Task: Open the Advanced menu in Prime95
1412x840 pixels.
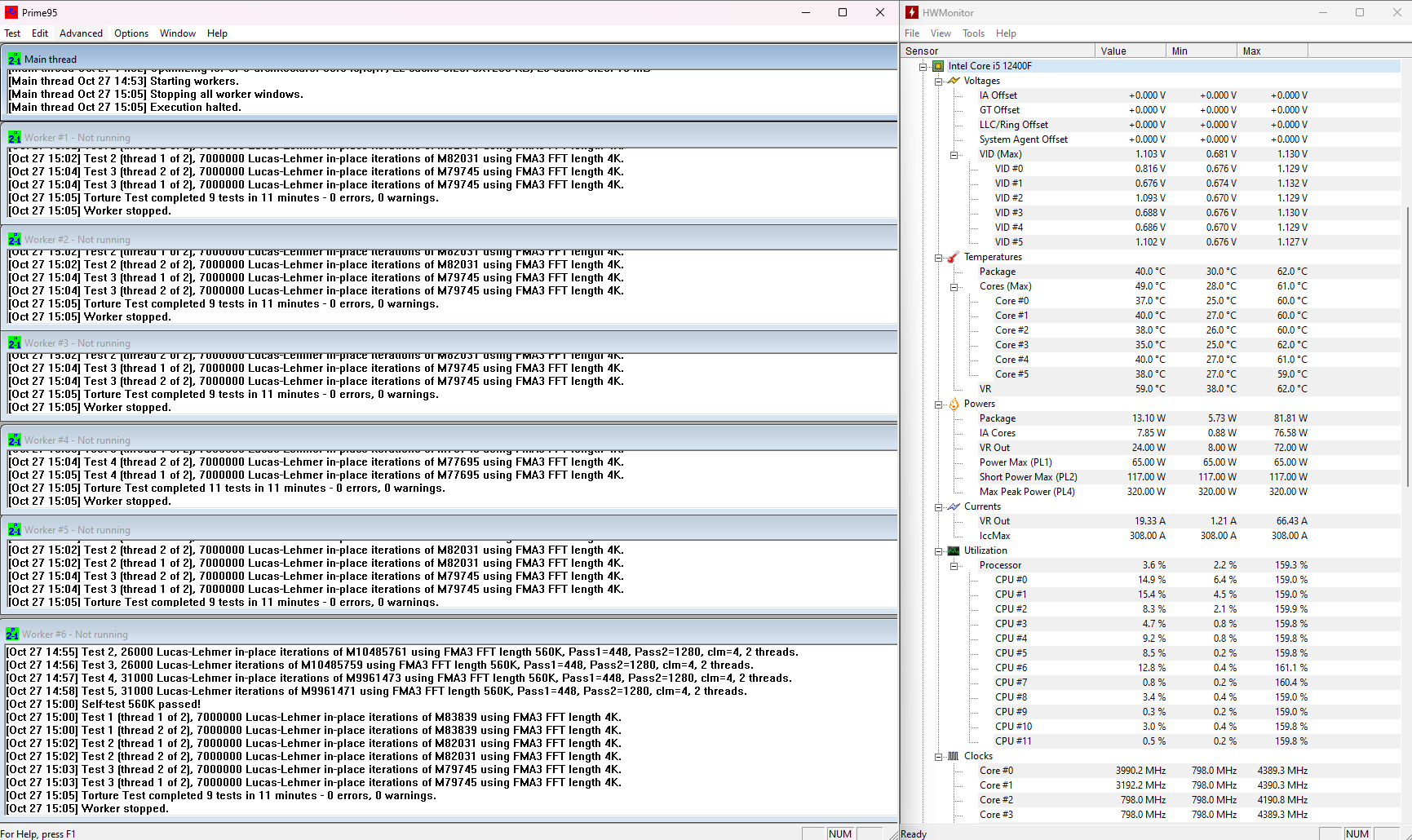Action: (81, 33)
